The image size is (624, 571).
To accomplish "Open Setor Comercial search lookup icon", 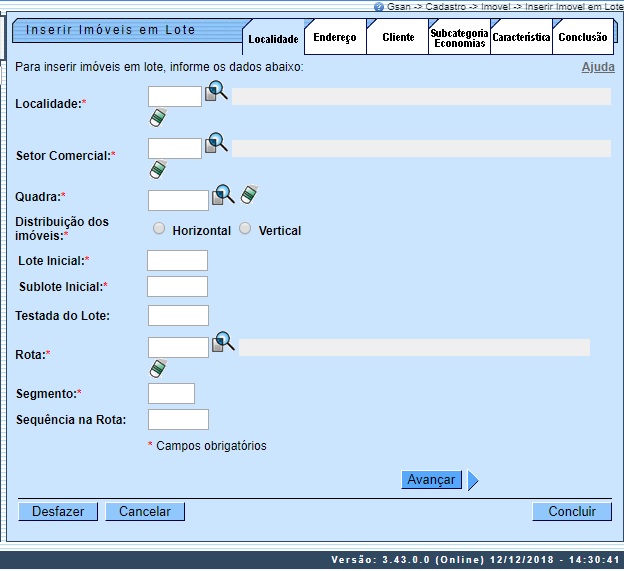I will tap(216, 144).
